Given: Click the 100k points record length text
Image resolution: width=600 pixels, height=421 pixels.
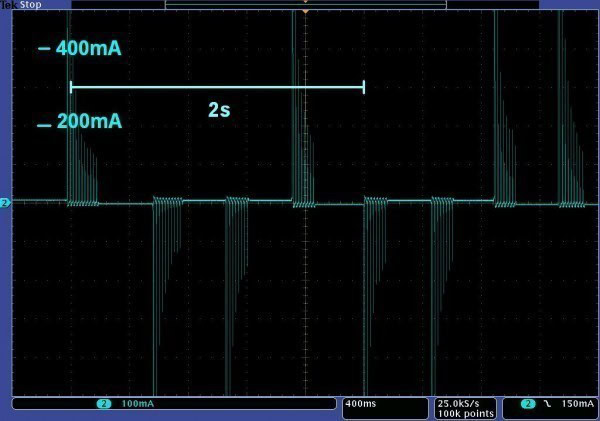Looking at the screenshot, I should [x=466, y=414].
